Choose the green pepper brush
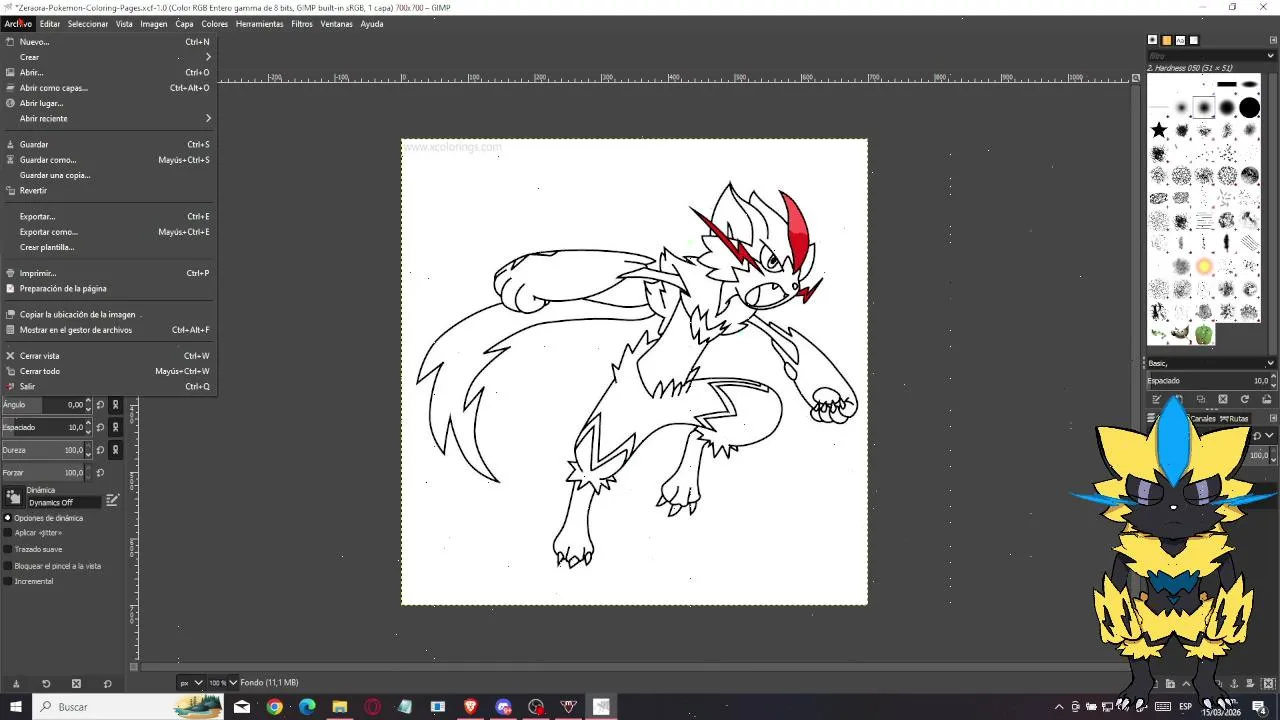Screen dimensions: 1280x720 [x=1204, y=335]
